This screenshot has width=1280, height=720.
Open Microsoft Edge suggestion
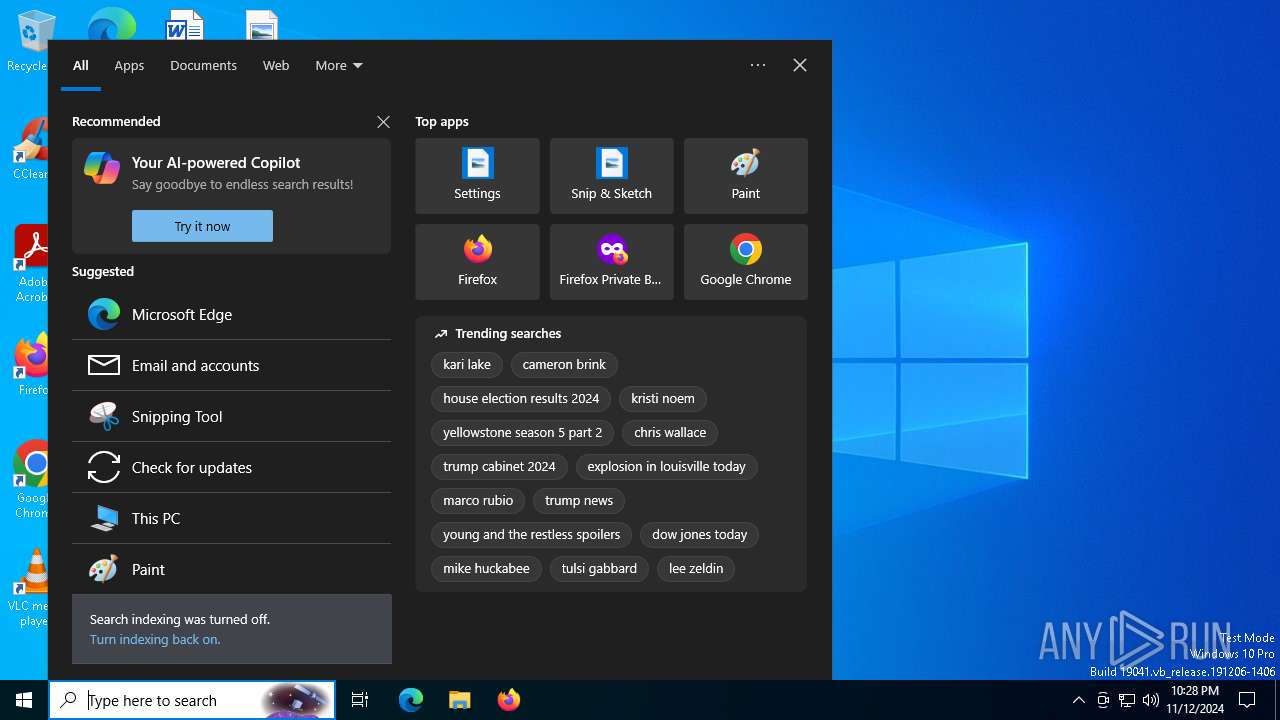[x=231, y=314]
